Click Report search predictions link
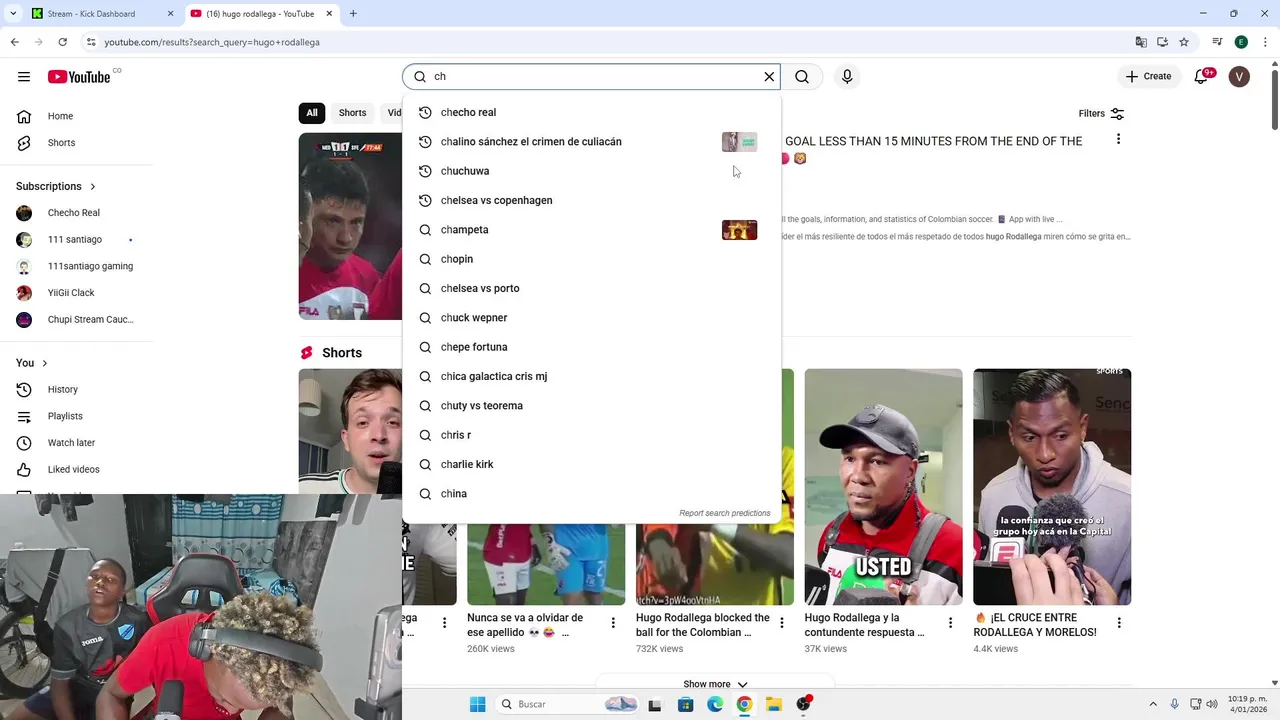 coord(725,513)
